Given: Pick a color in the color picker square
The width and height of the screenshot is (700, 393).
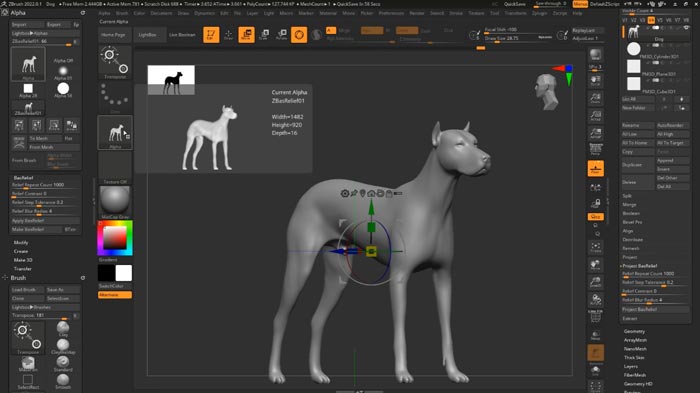Looking at the screenshot, I should pyautogui.click(x=115, y=238).
